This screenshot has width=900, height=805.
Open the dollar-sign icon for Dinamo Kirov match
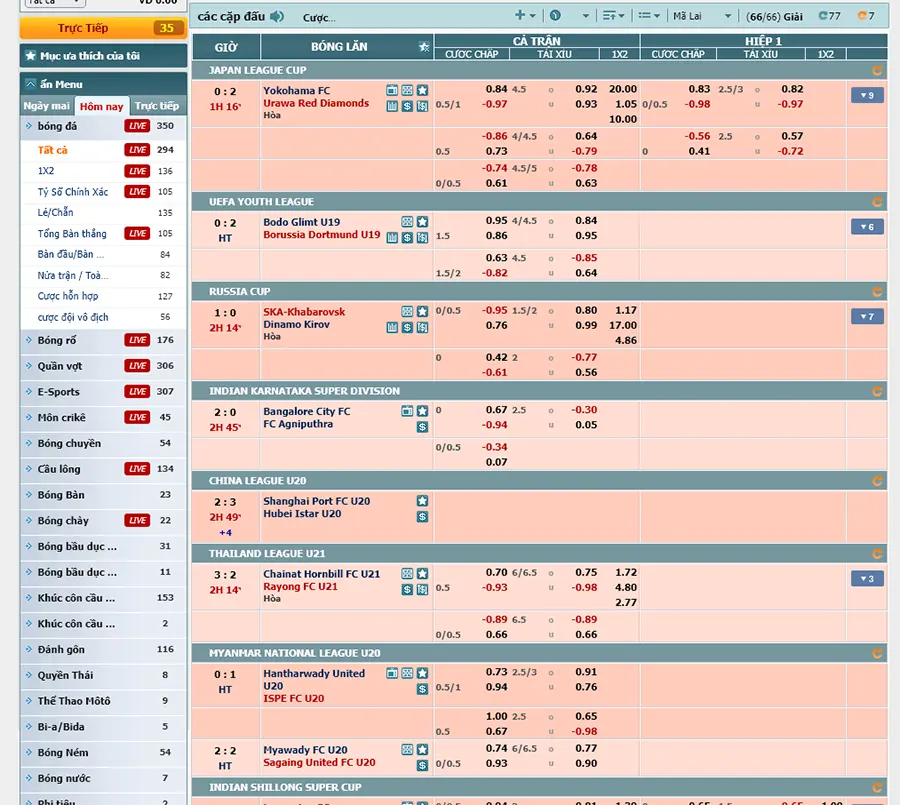(x=407, y=328)
